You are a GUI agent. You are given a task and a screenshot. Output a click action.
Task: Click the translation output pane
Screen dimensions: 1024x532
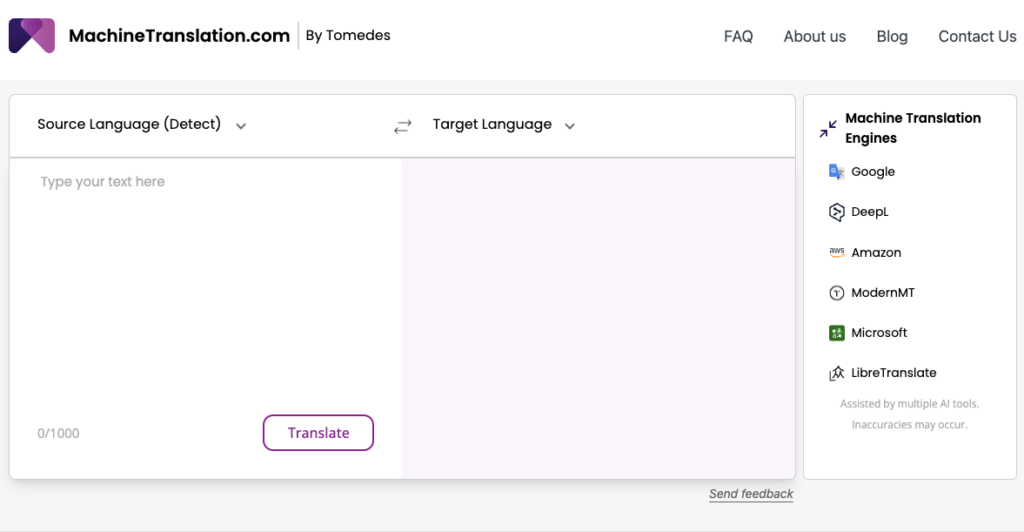click(x=598, y=319)
